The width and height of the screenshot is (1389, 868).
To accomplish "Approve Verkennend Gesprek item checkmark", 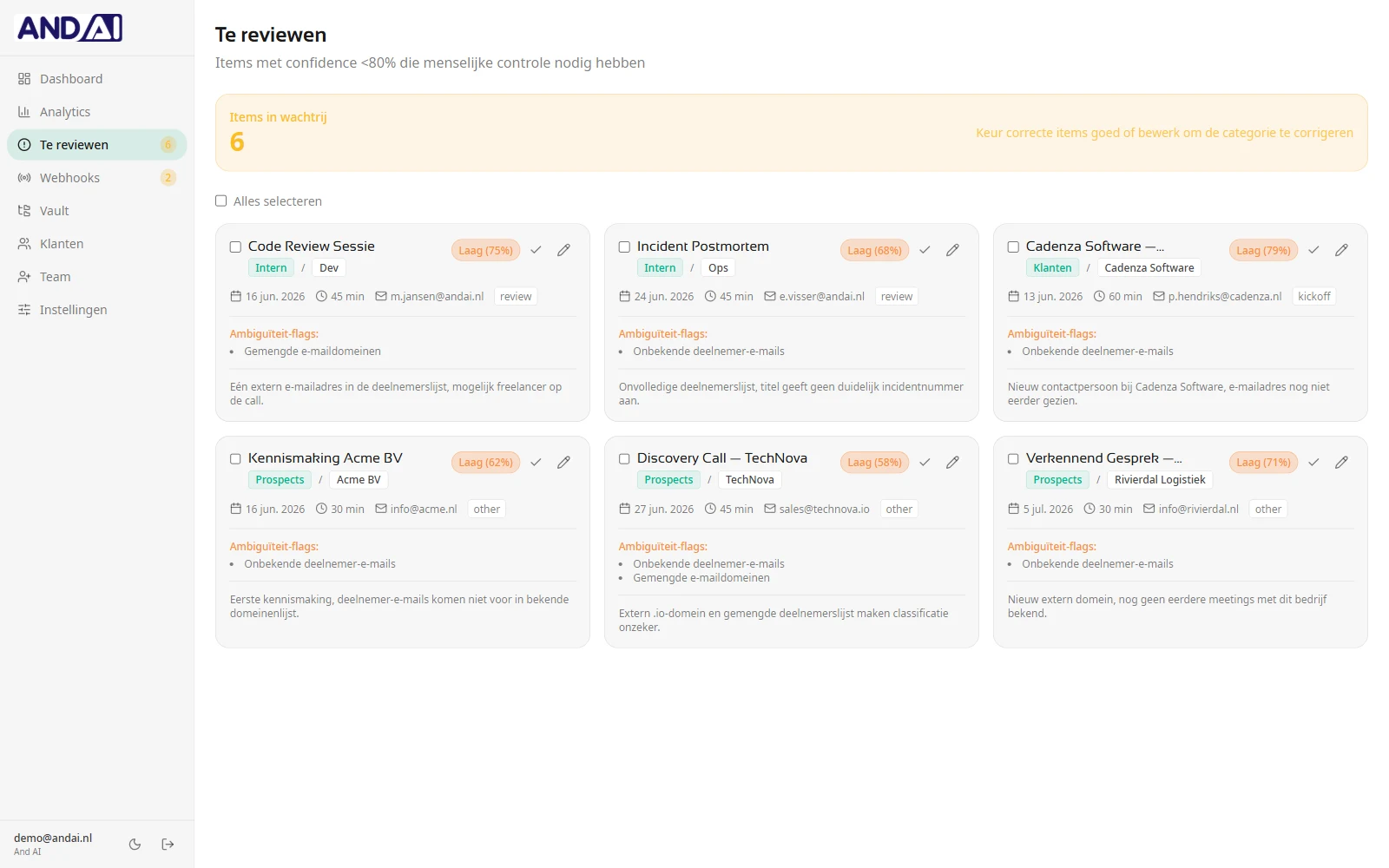I will [1313, 463].
